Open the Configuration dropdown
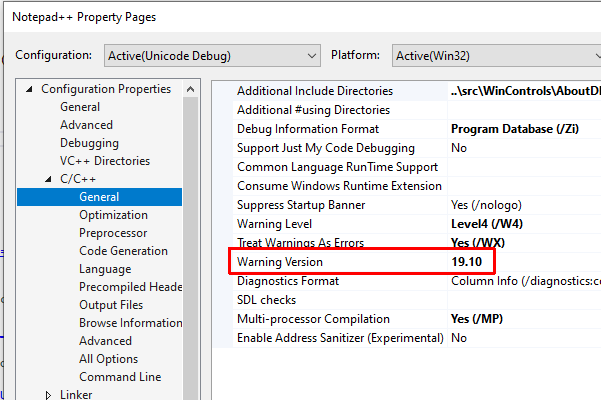 pos(212,56)
